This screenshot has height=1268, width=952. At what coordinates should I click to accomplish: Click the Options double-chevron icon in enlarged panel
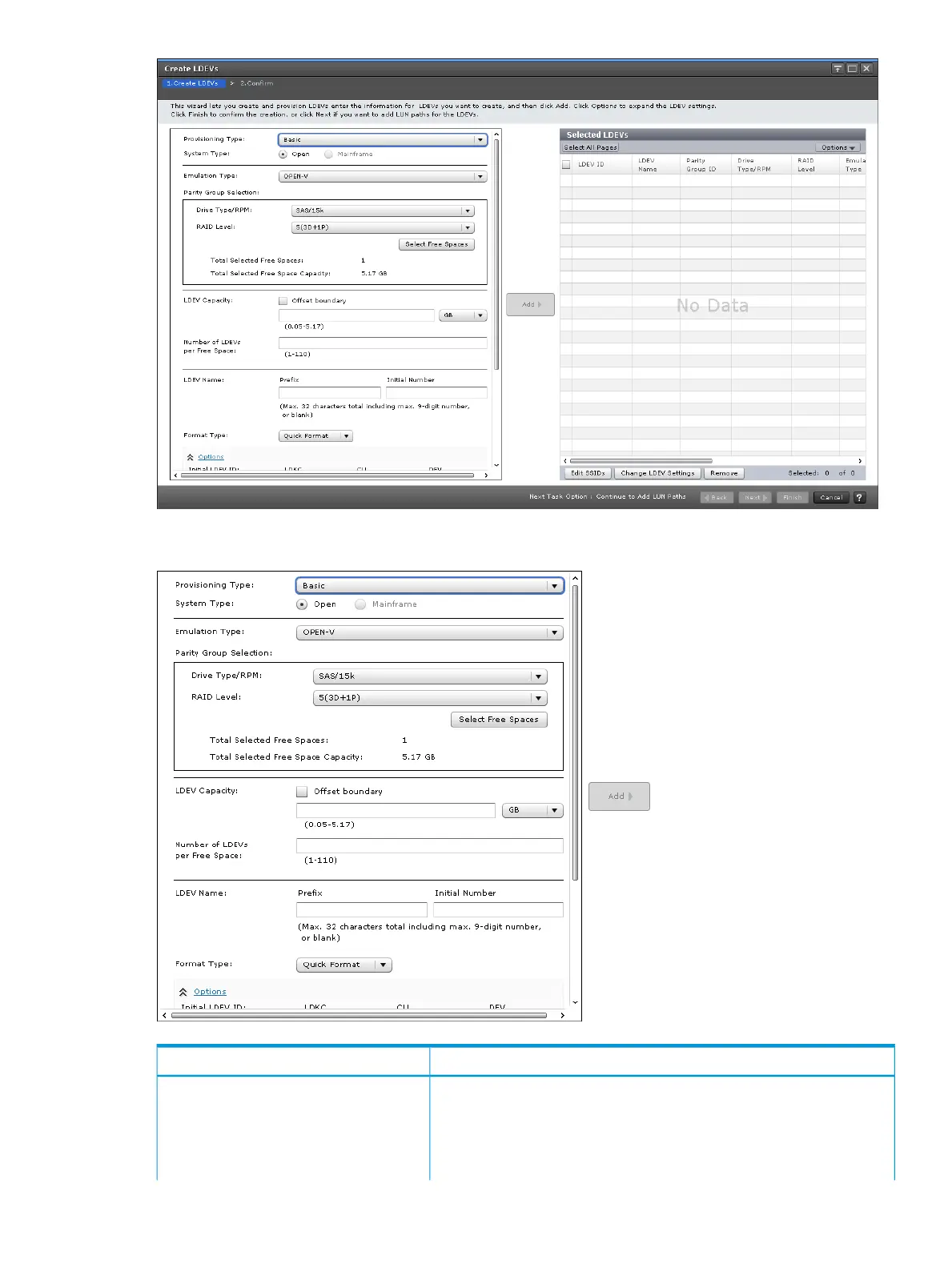(x=183, y=992)
